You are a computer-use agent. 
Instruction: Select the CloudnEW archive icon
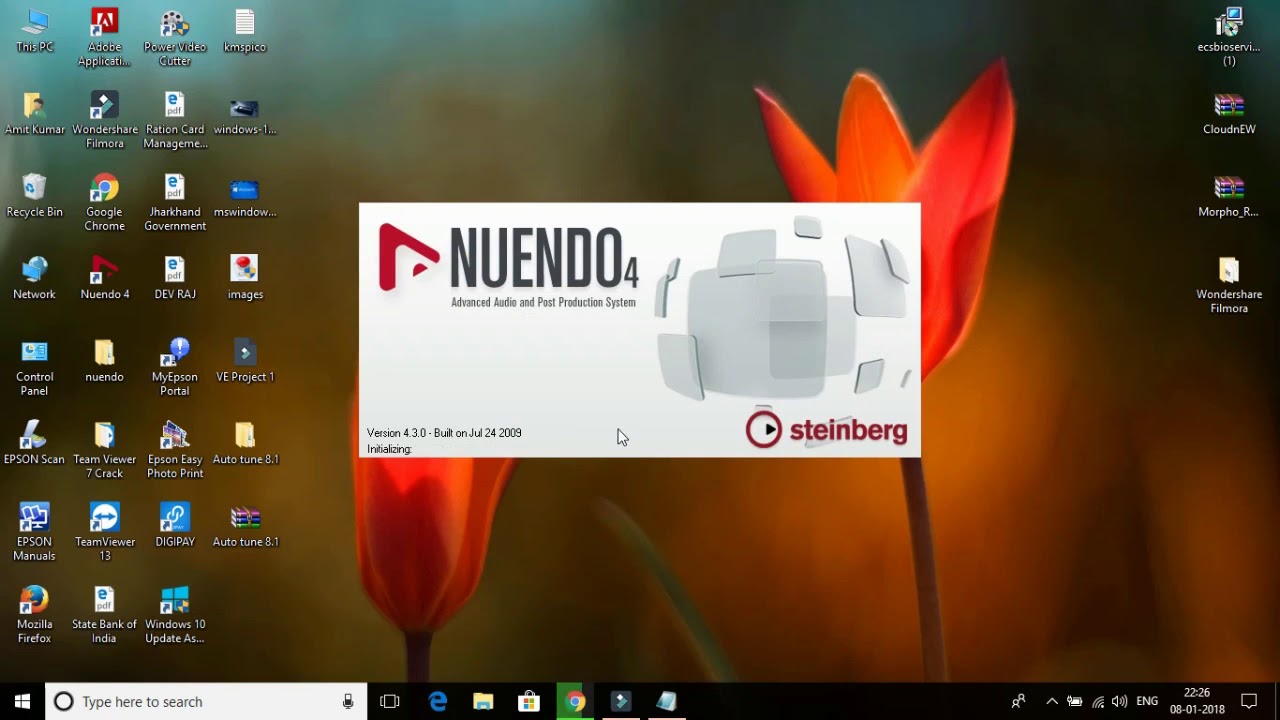1229,113
